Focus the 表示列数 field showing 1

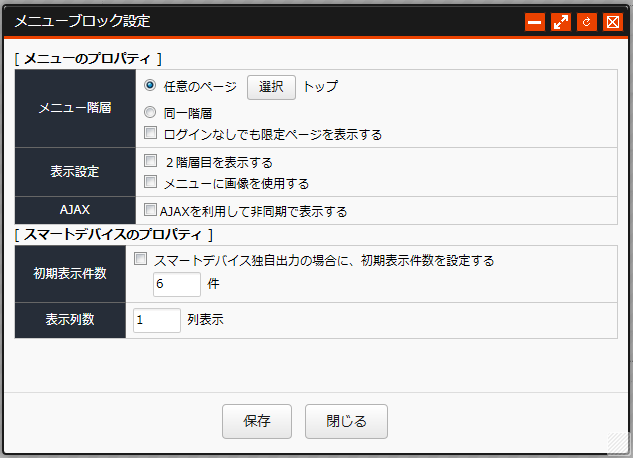[x=157, y=320]
